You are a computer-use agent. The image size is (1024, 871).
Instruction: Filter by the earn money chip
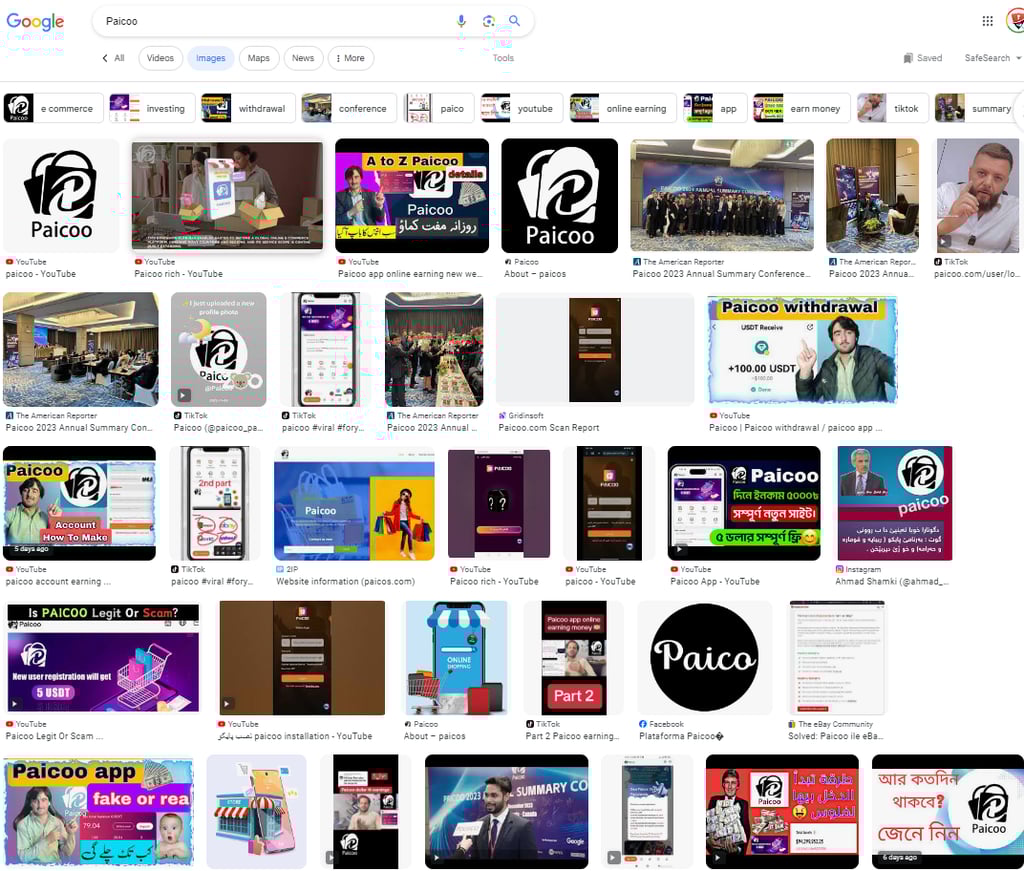[801, 108]
